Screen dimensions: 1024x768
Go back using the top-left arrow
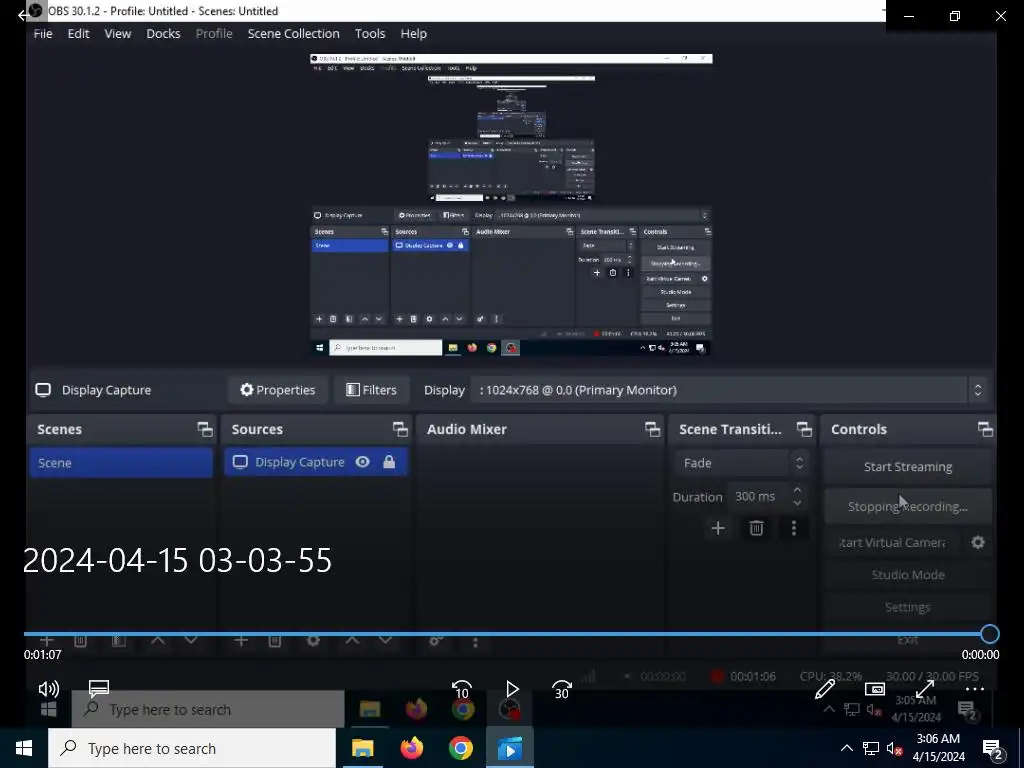(x=22, y=14)
